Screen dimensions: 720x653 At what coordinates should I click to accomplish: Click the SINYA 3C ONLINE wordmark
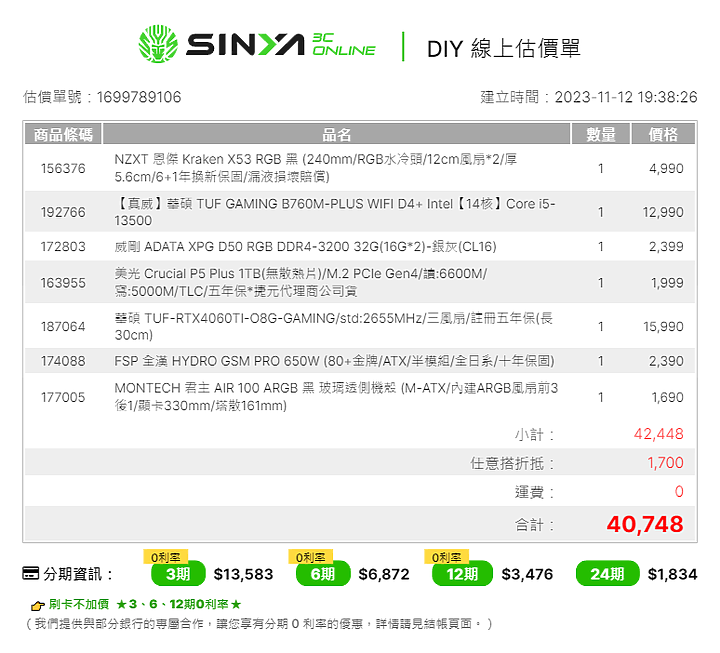pos(281,45)
